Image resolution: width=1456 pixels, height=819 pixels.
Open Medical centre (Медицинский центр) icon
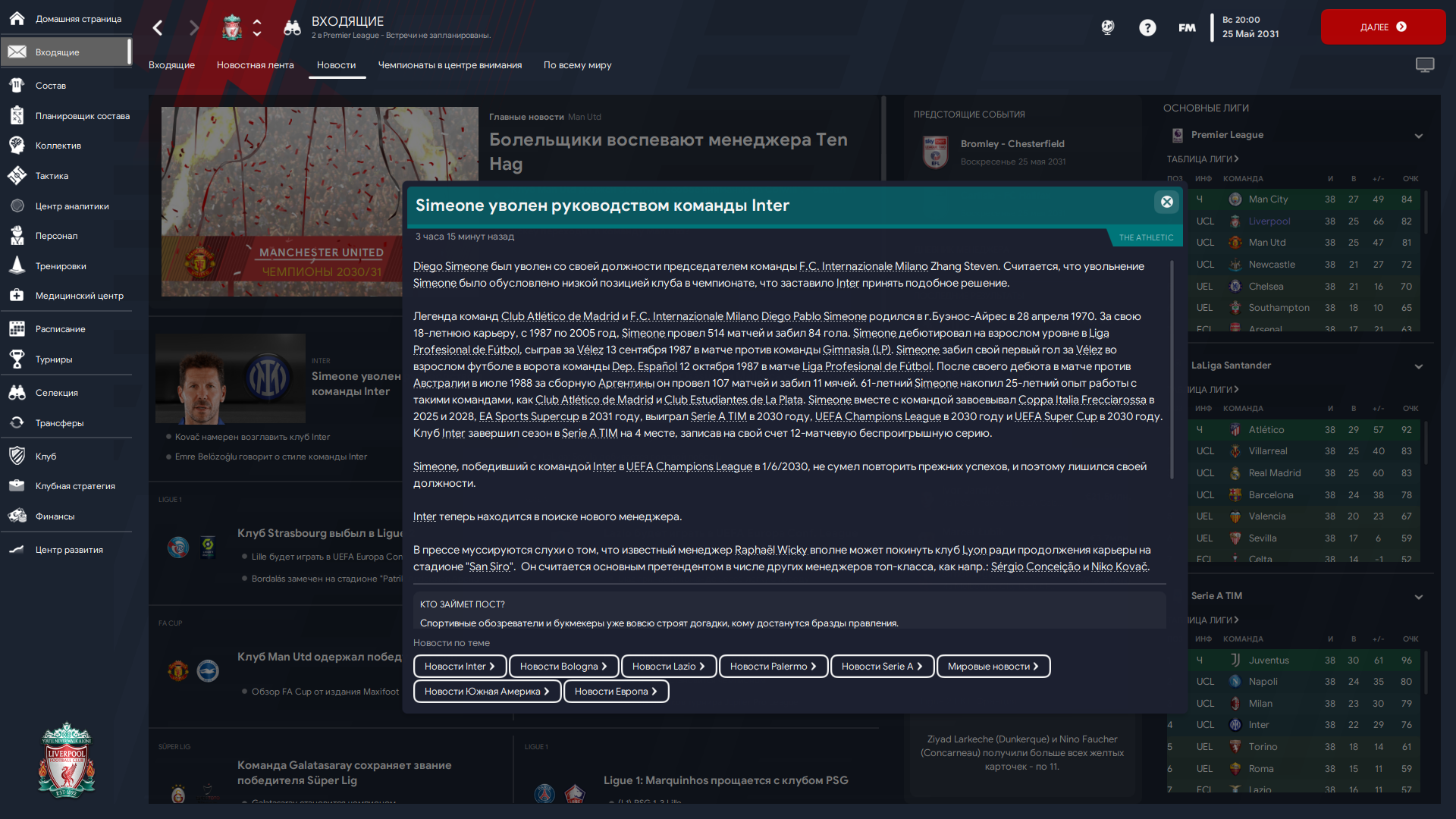(x=17, y=295)
